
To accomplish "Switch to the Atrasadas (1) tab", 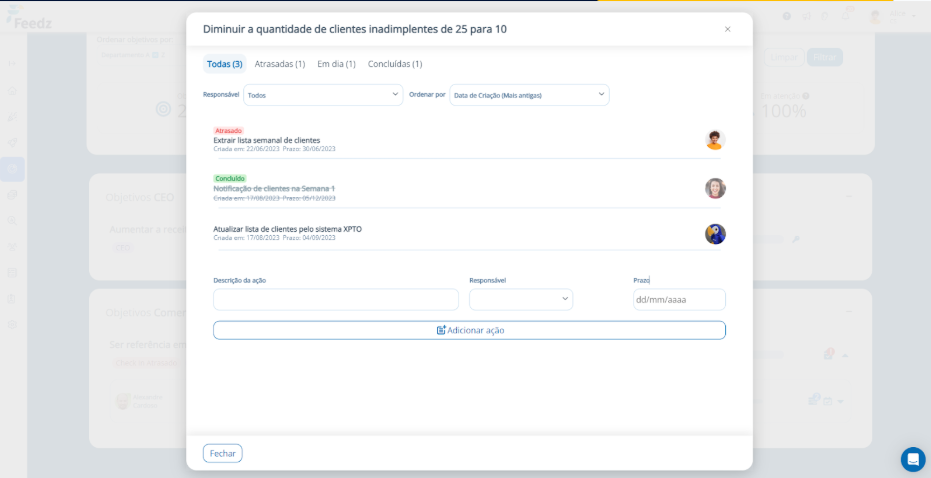I will pos(280,64).
